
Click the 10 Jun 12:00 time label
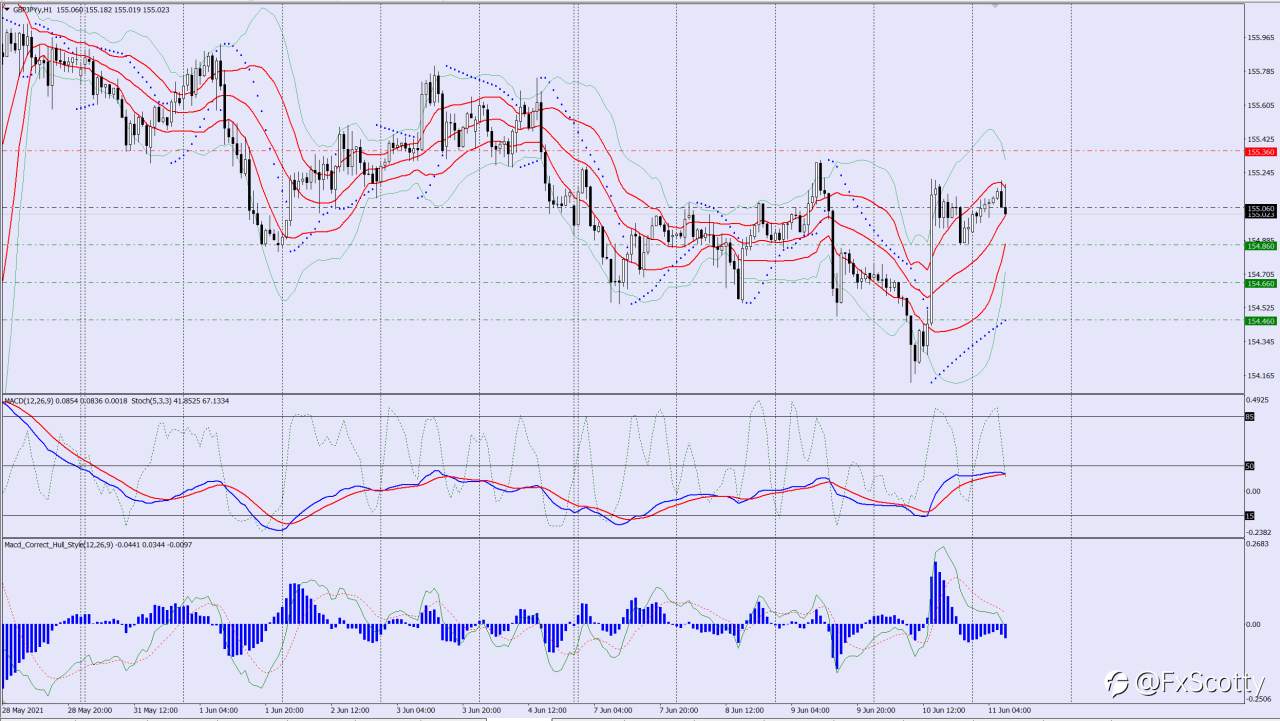click(x=943, y=710)
